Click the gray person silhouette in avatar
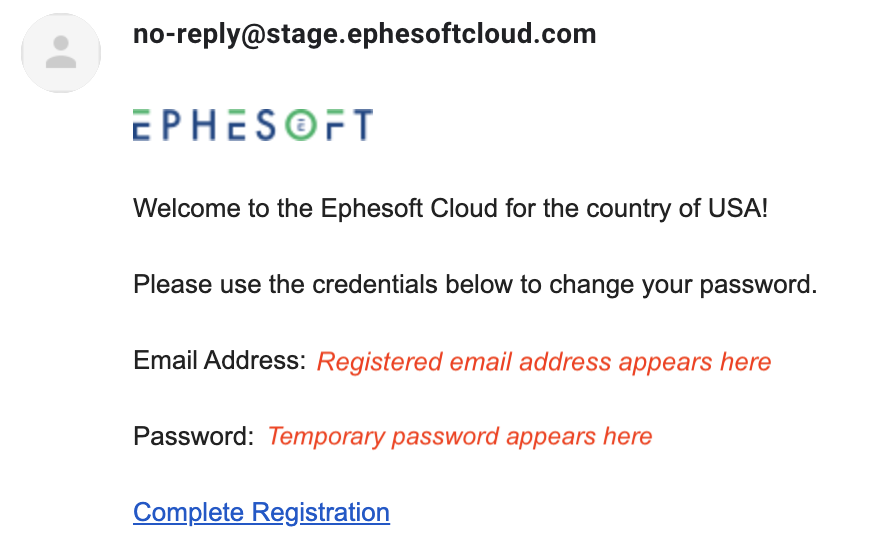Viewport: 875px width, 554px height. [61, 52]
